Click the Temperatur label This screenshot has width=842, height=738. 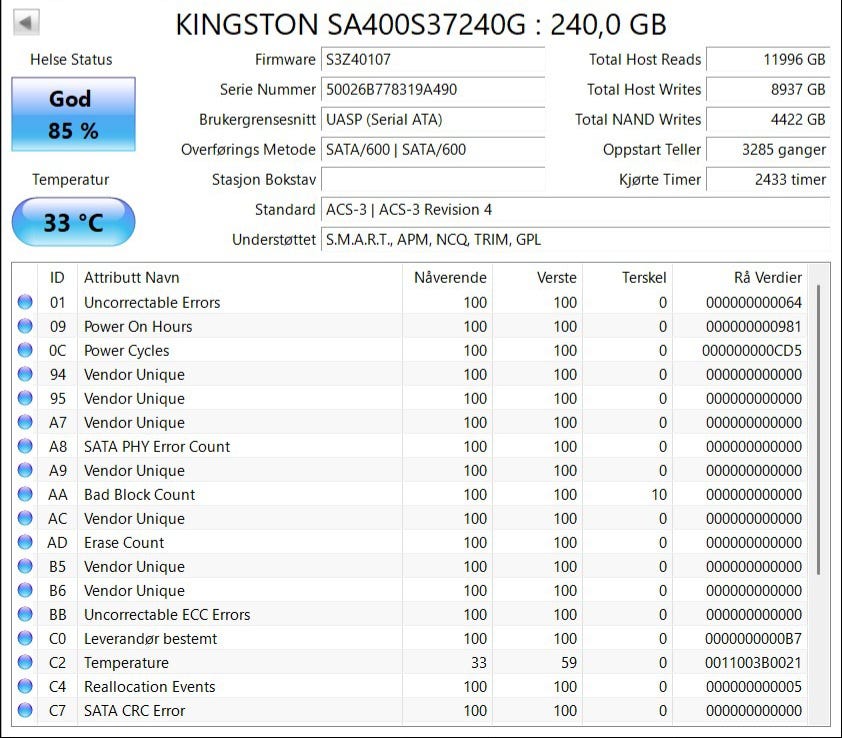pos(70,179)
